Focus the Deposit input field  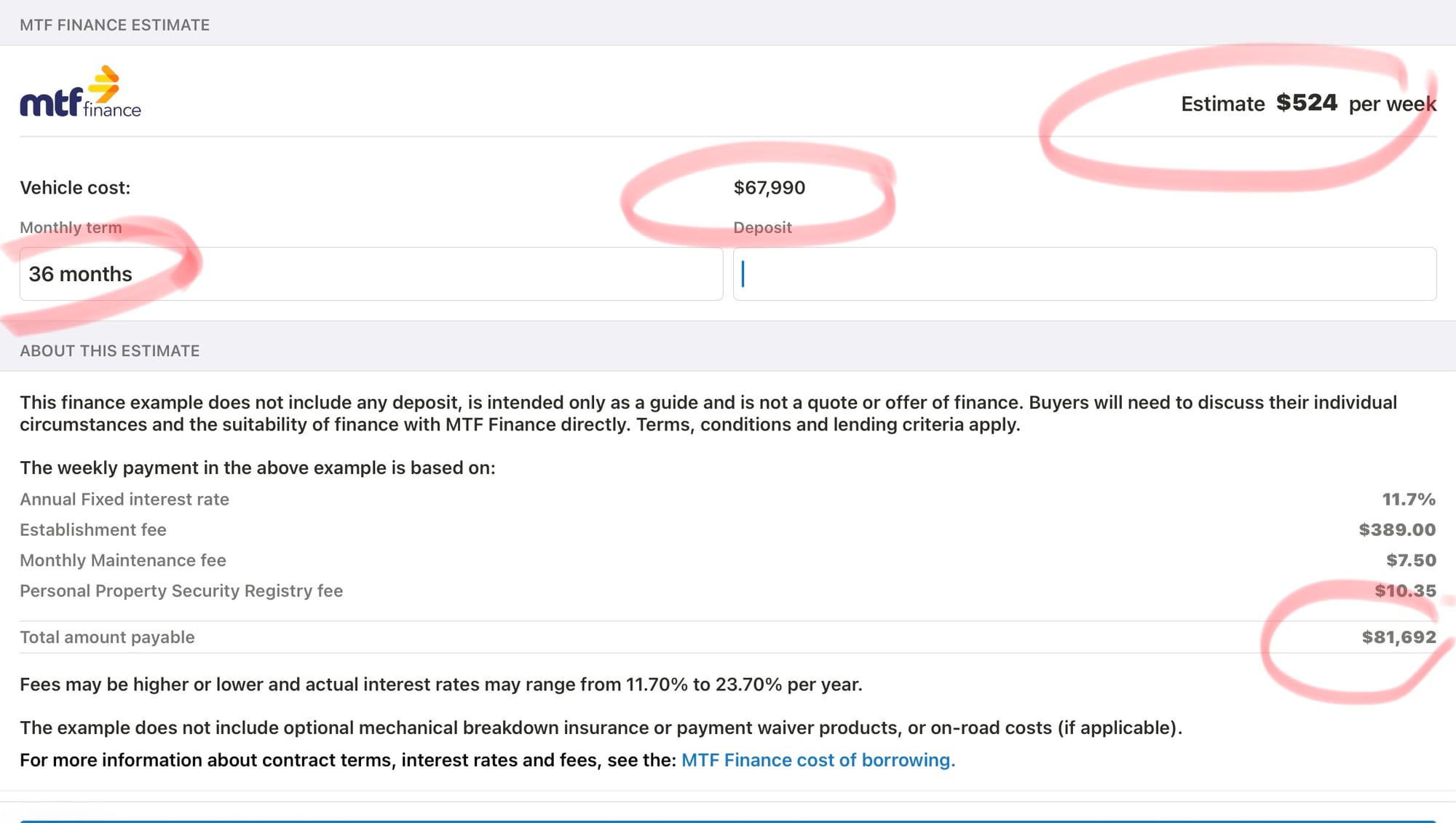(x=1084, y=274)
